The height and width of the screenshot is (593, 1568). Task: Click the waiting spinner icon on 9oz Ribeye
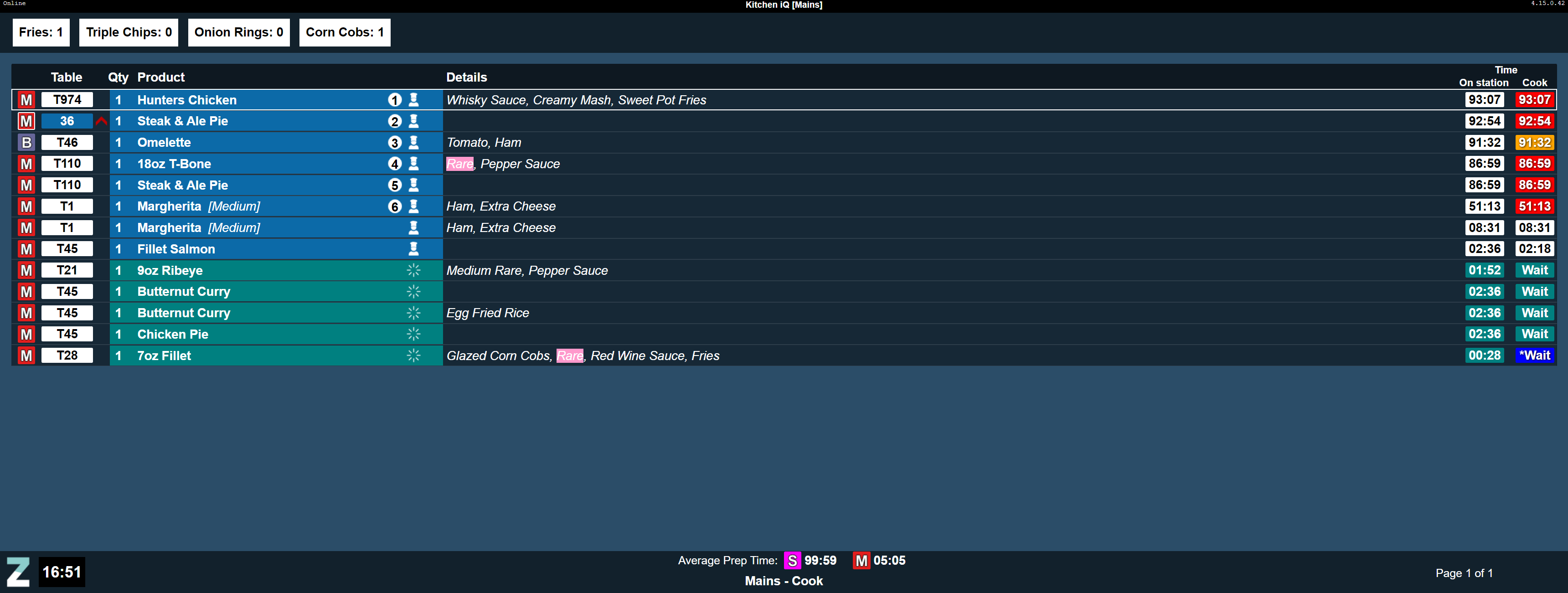(413, 270)
